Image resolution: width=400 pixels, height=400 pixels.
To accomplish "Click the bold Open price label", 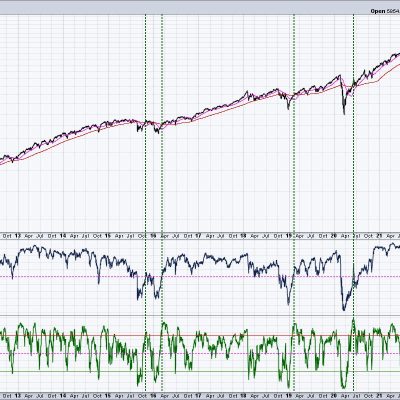I will (378, 11).
